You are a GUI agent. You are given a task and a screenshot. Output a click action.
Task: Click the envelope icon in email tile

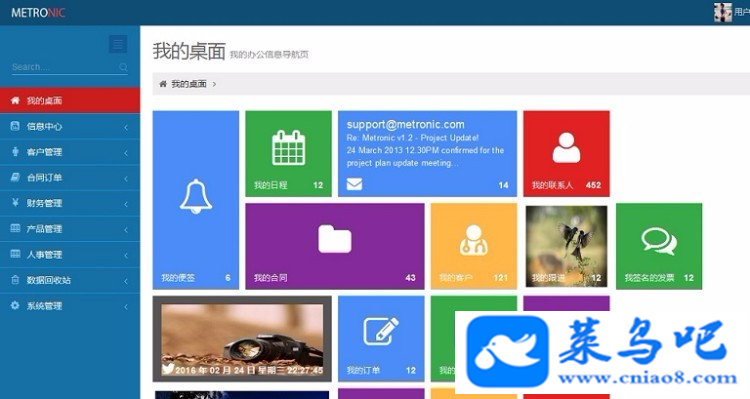click(354, 184)
